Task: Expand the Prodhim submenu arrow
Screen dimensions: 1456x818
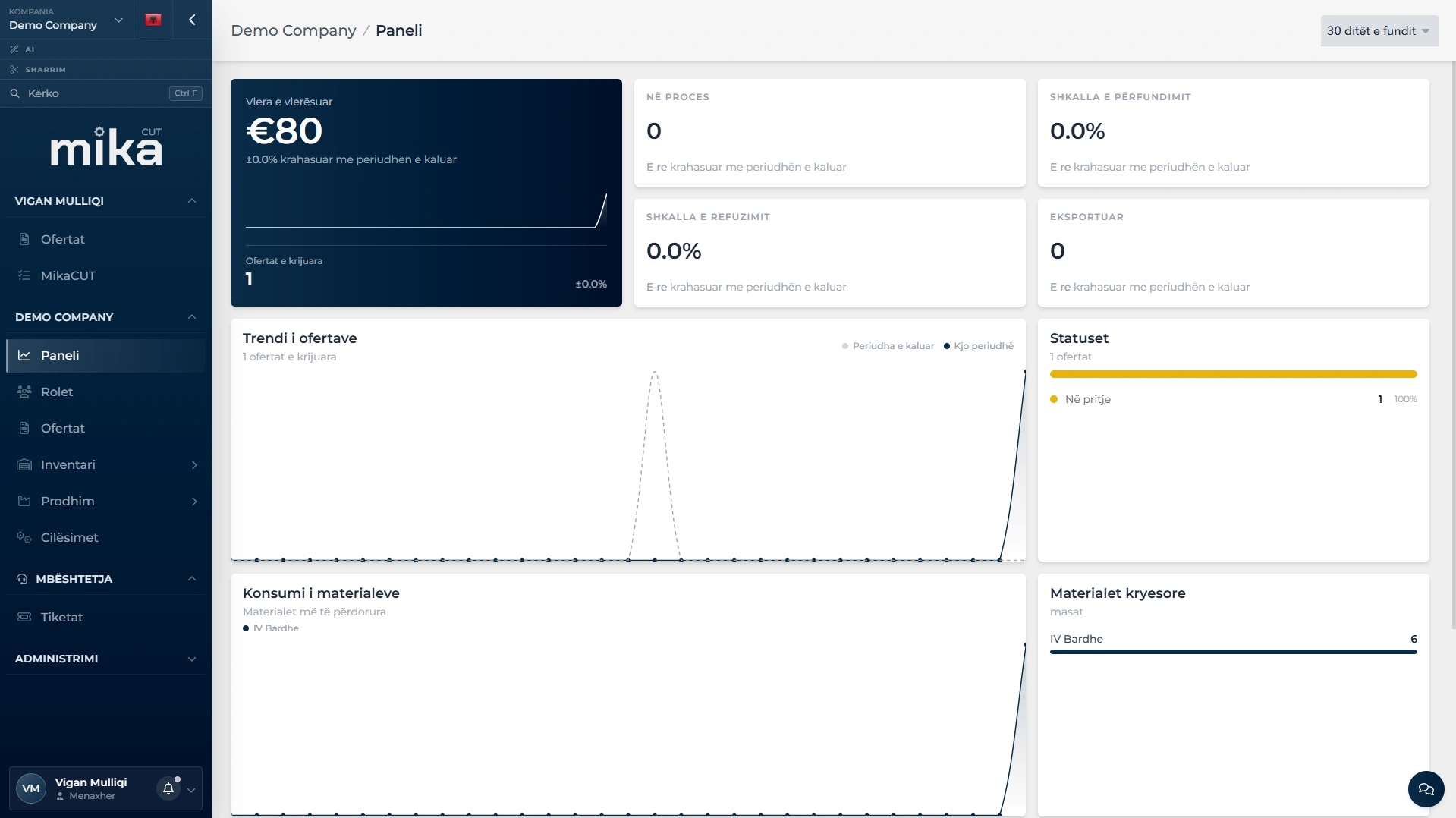Action: point(194,502)
